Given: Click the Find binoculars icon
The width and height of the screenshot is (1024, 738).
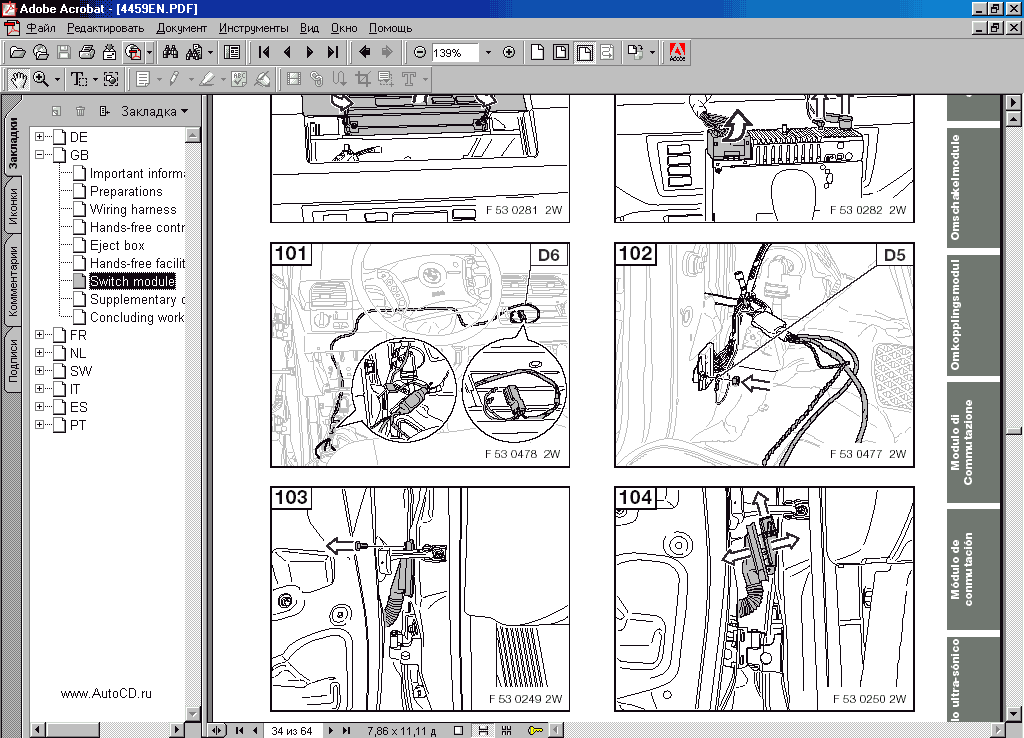Looking at the screenshot, I should (x=170, y=52).
